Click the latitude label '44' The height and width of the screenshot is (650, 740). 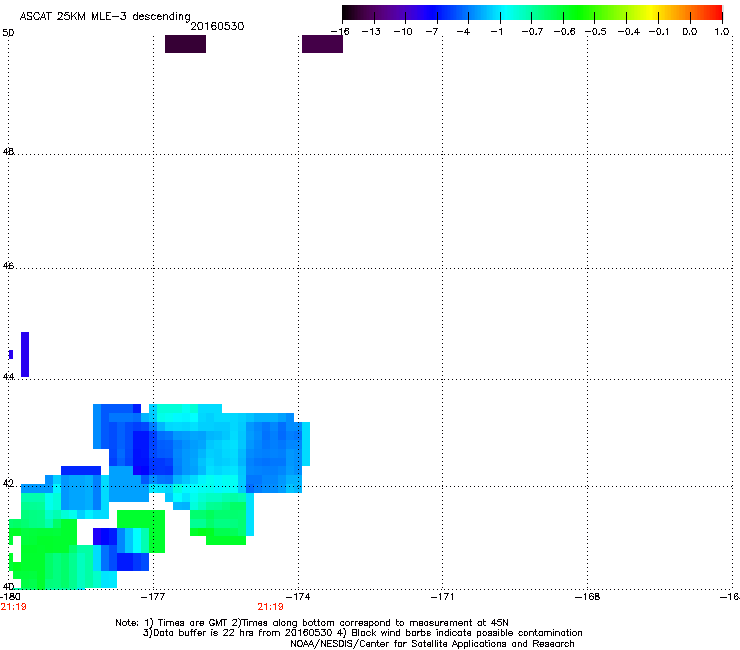click(x=8, y=377)
